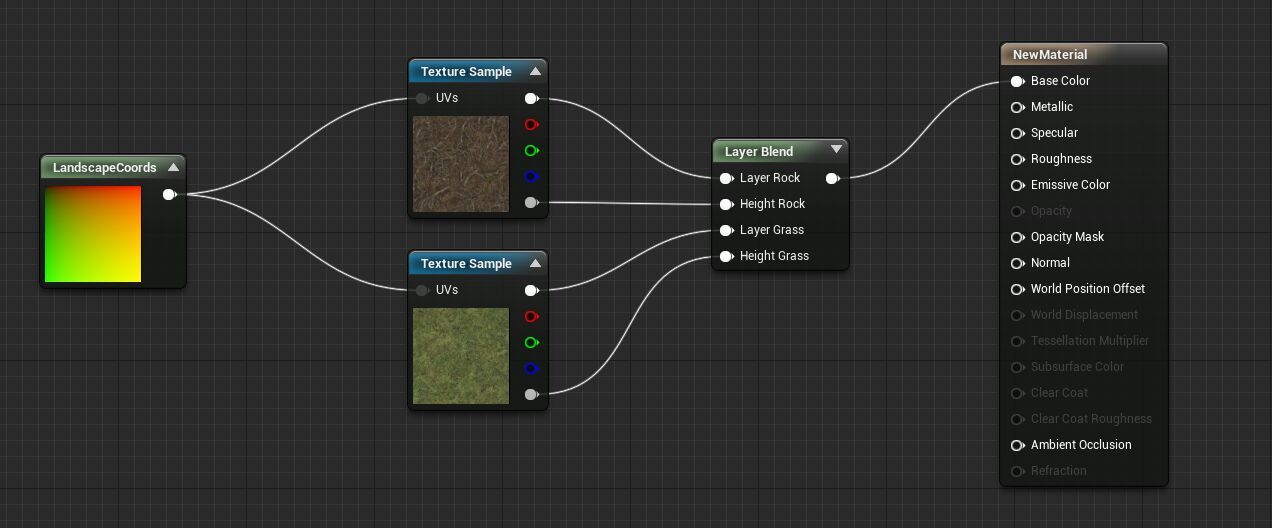Collapse the LandscapeCoords node arrow
The height and width of the screenshot is (528, 1272).
pos(173,167)
